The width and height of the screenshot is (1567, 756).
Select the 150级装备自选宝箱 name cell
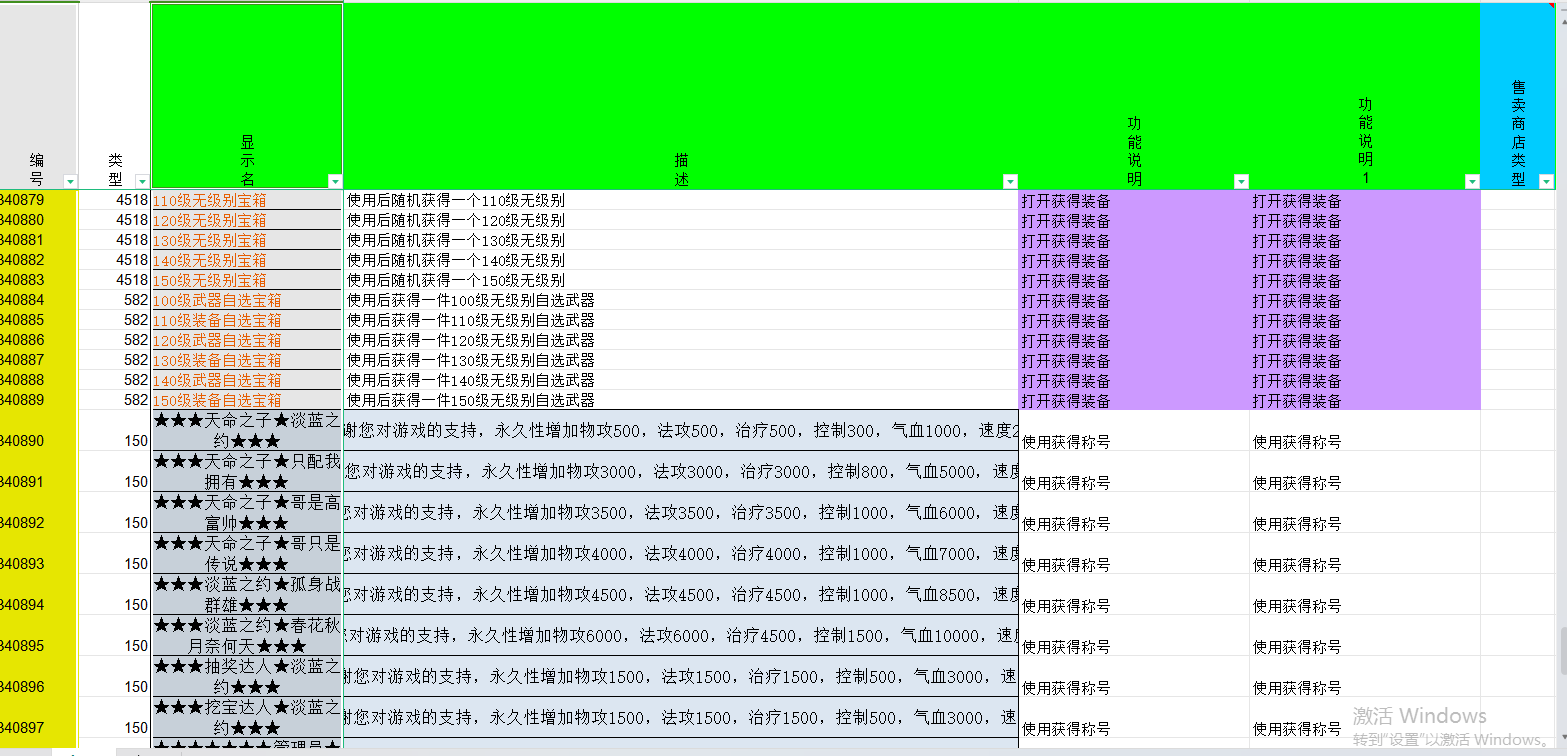(x=246, y=400)
